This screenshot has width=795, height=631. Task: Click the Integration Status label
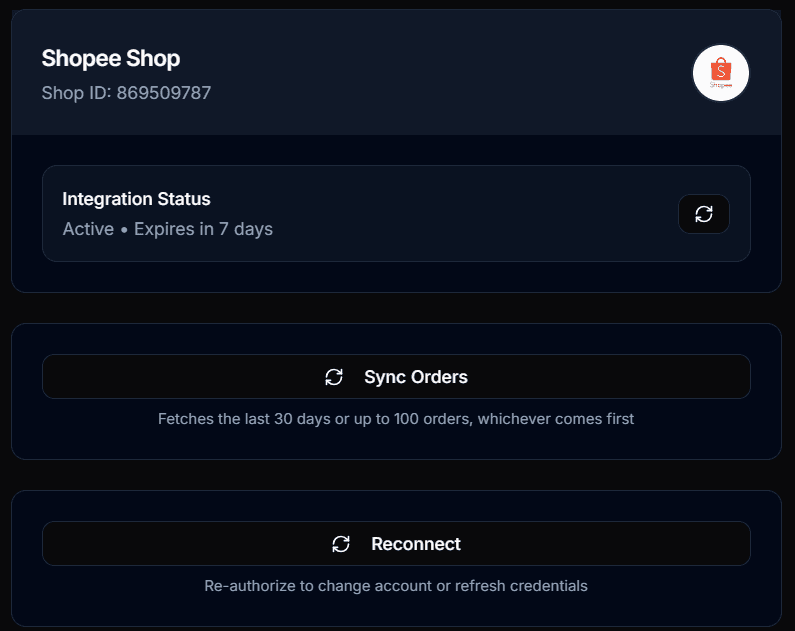136,199
